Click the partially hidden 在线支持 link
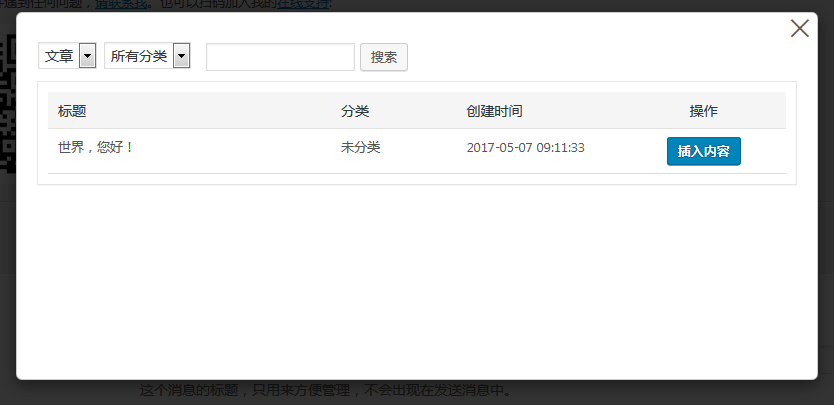This screenshot has height=405, width=834. click(303, 5)
